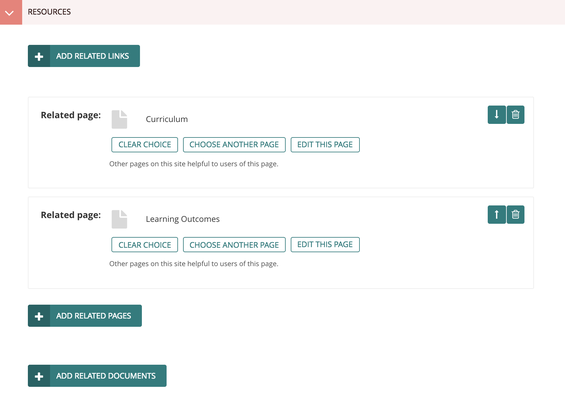Move the Learning Outcomes page up
This screenshot has height=402, width=565.
click(x=497, y=215)
